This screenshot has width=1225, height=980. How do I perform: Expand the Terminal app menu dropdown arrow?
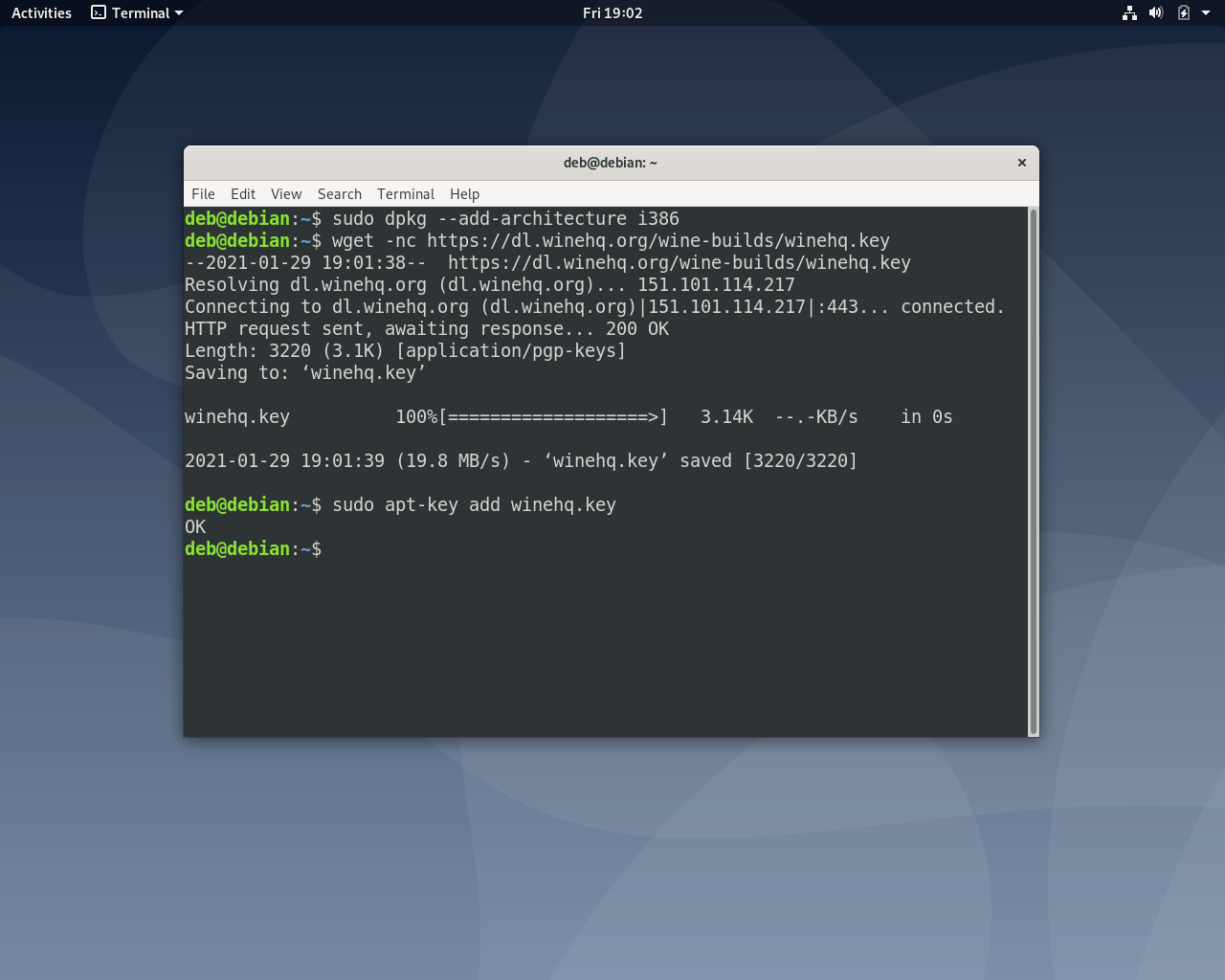[x=179, y=13]
